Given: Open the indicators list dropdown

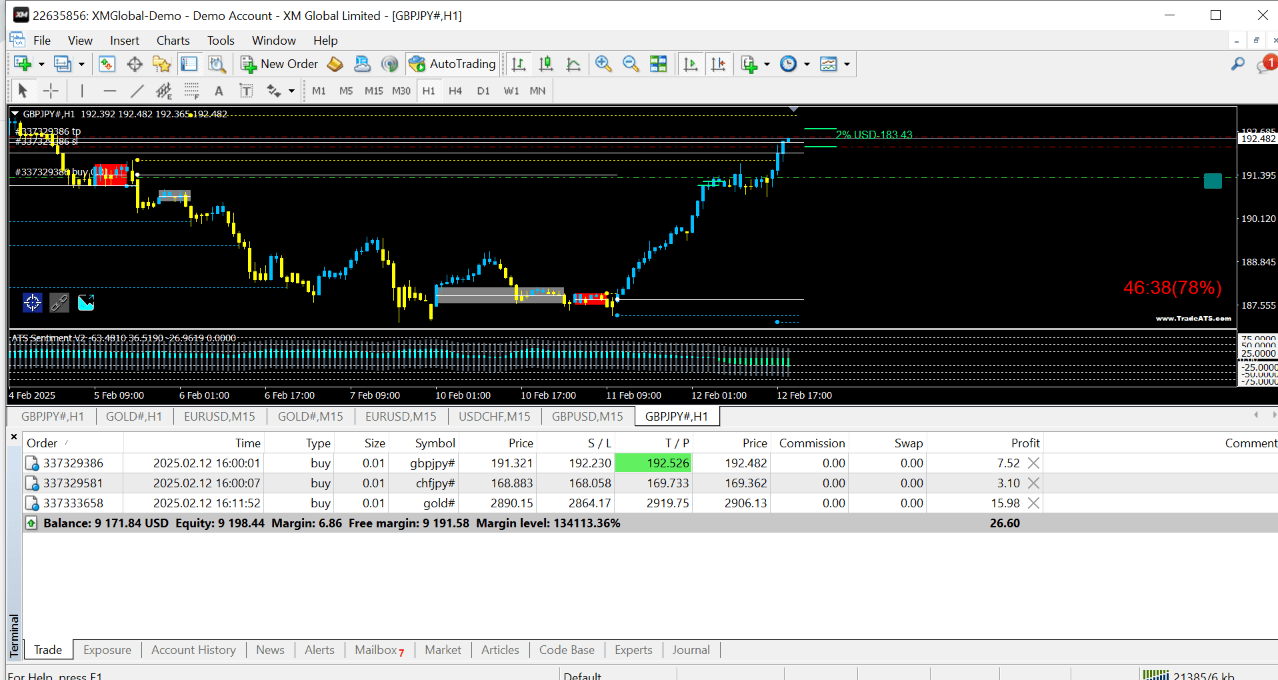Looking at the screenshot, I should pyautogui.click(x=767, y=64).
